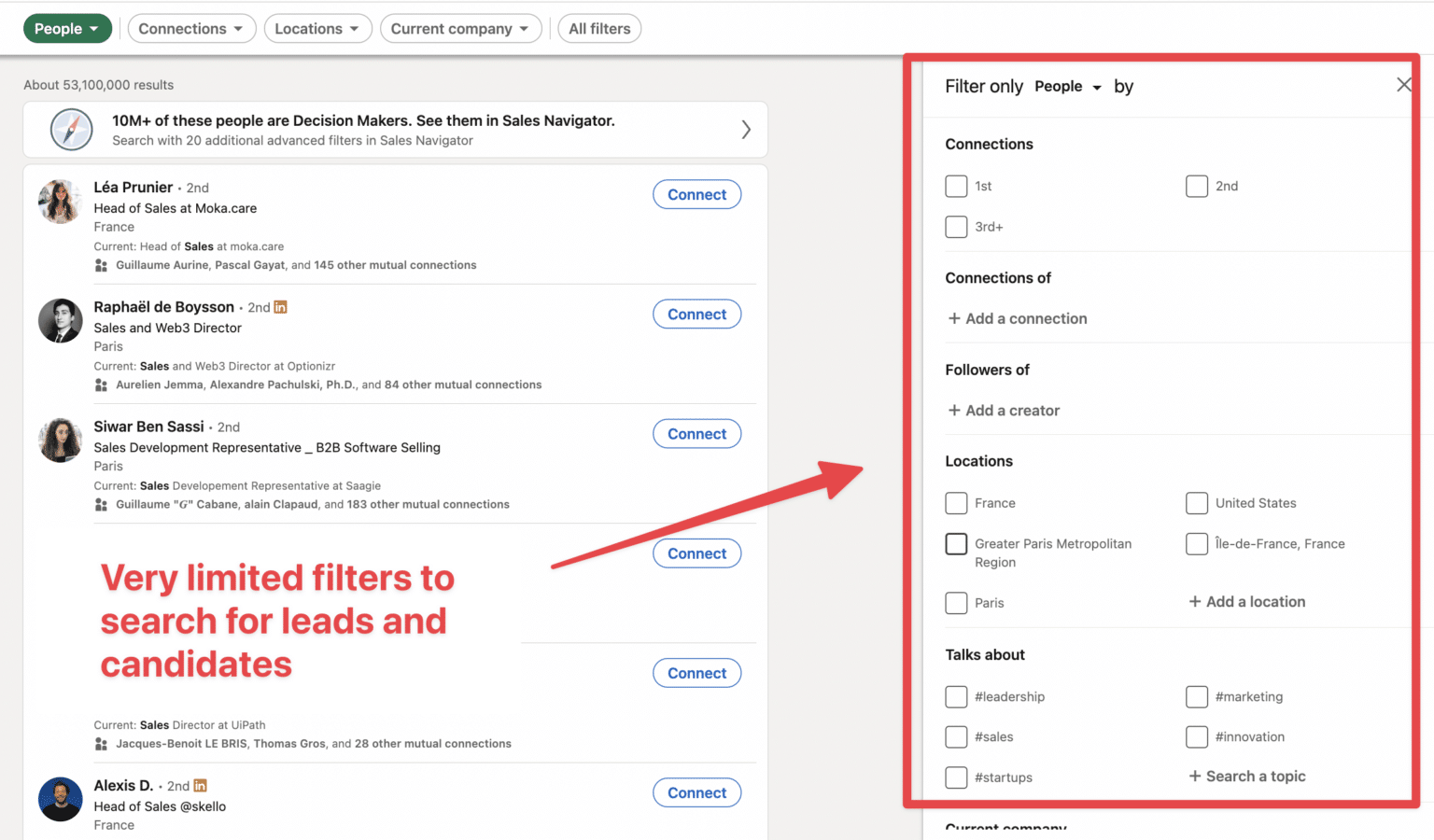
Task: Dismiss the filter panel with the X icon
Action: click(1404, 84)
